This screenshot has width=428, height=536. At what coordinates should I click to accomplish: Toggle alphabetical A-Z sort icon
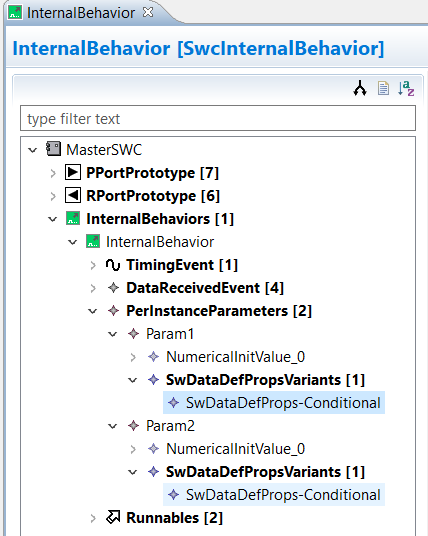click(x=406, y=88)
